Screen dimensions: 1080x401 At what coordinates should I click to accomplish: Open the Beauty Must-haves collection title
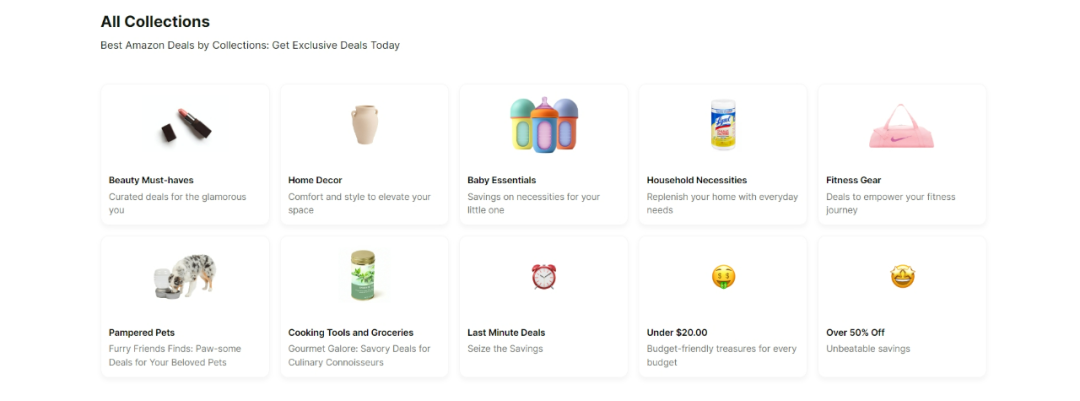click(x=151, y=180)
